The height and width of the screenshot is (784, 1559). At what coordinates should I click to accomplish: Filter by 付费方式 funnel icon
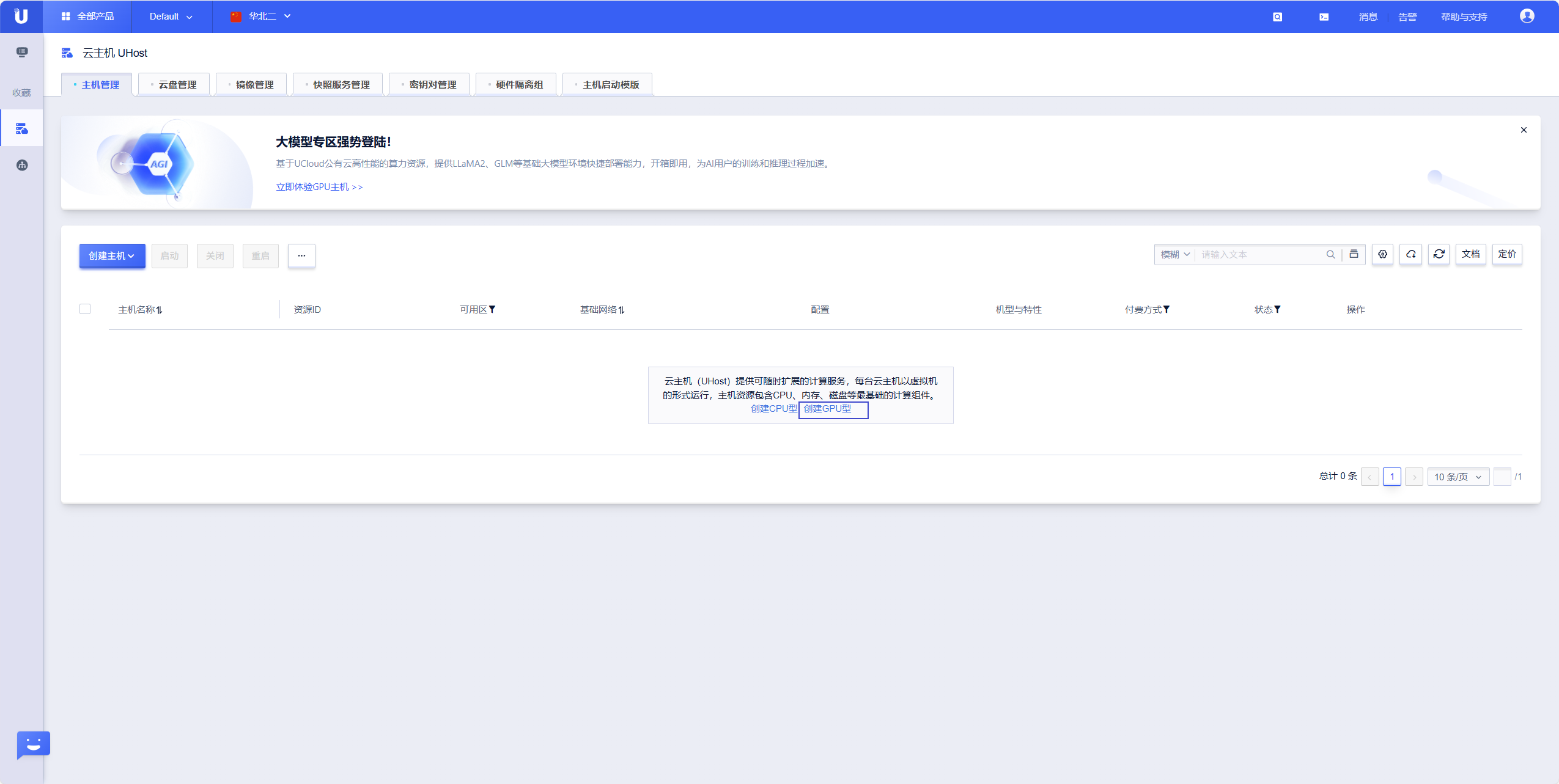[x=1166, y=309]
